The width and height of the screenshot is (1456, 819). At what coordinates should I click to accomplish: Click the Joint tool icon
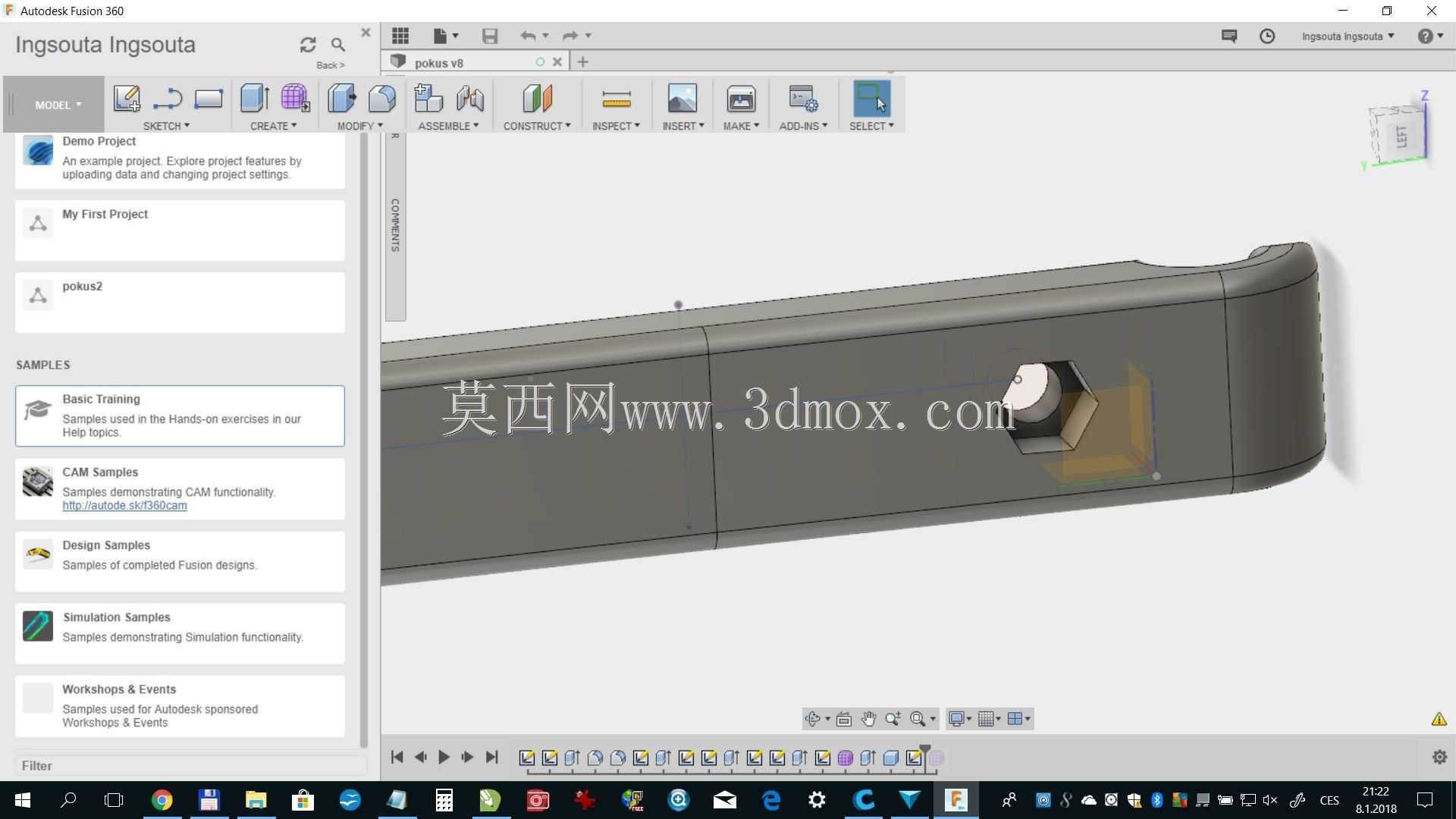tap(470, 99)
